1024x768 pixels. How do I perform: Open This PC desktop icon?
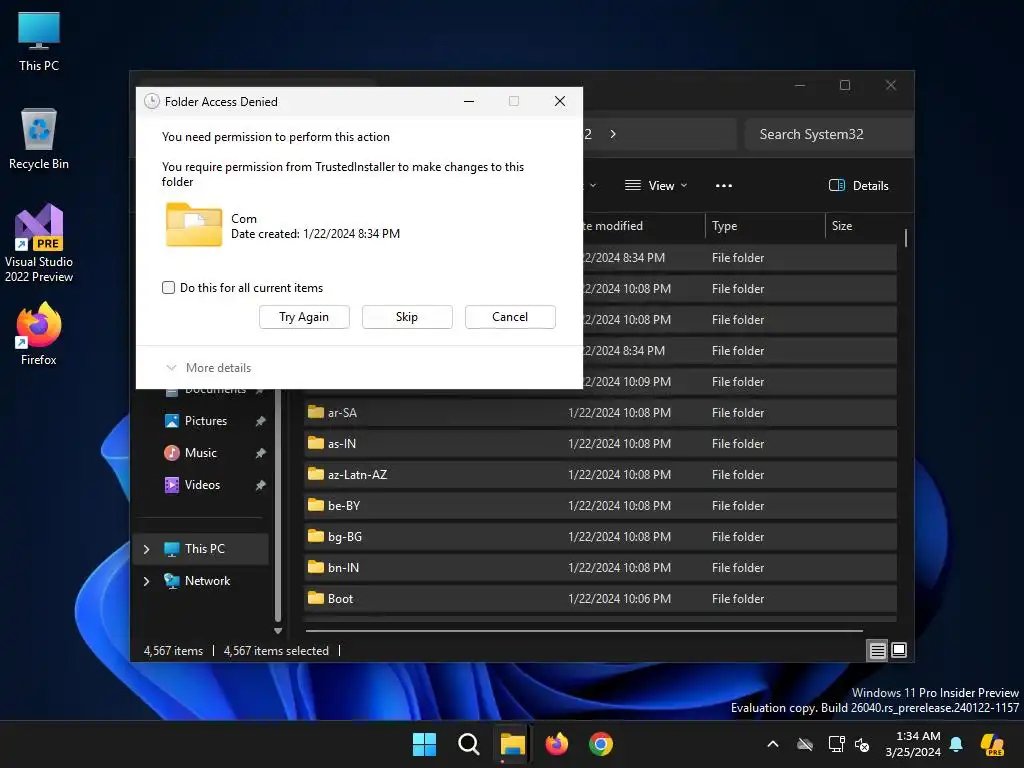(x=39, y=41)
